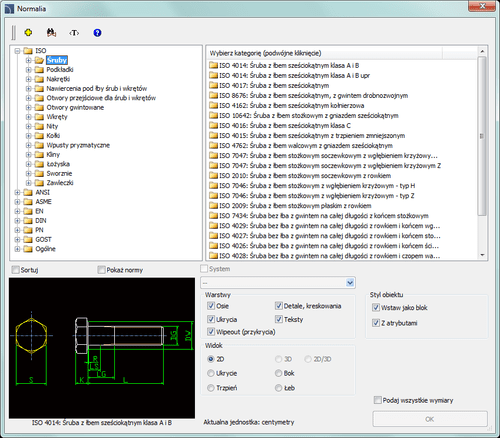Select the Sworznie tree item
Image resolution: width=500 pixels, height=438 pixels.
point(59,173)
